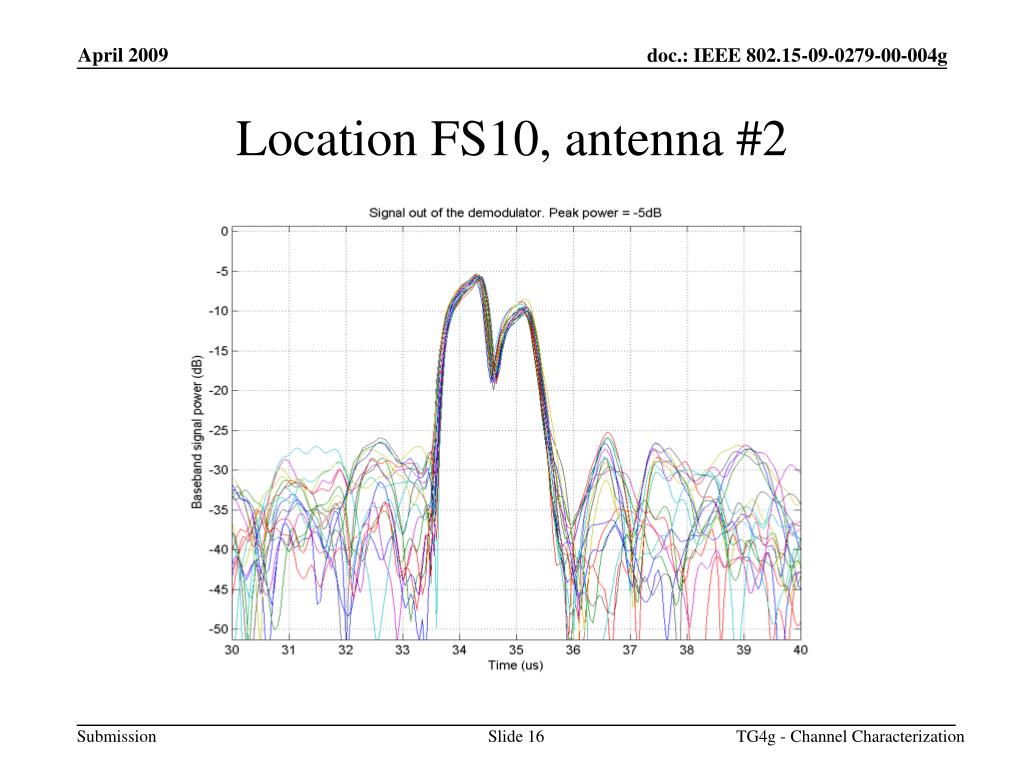This screenshot has height=768, width=1024.
Task: Click the y-axis tick label -40
Action: pyautogui.click(x=219, y=550)
